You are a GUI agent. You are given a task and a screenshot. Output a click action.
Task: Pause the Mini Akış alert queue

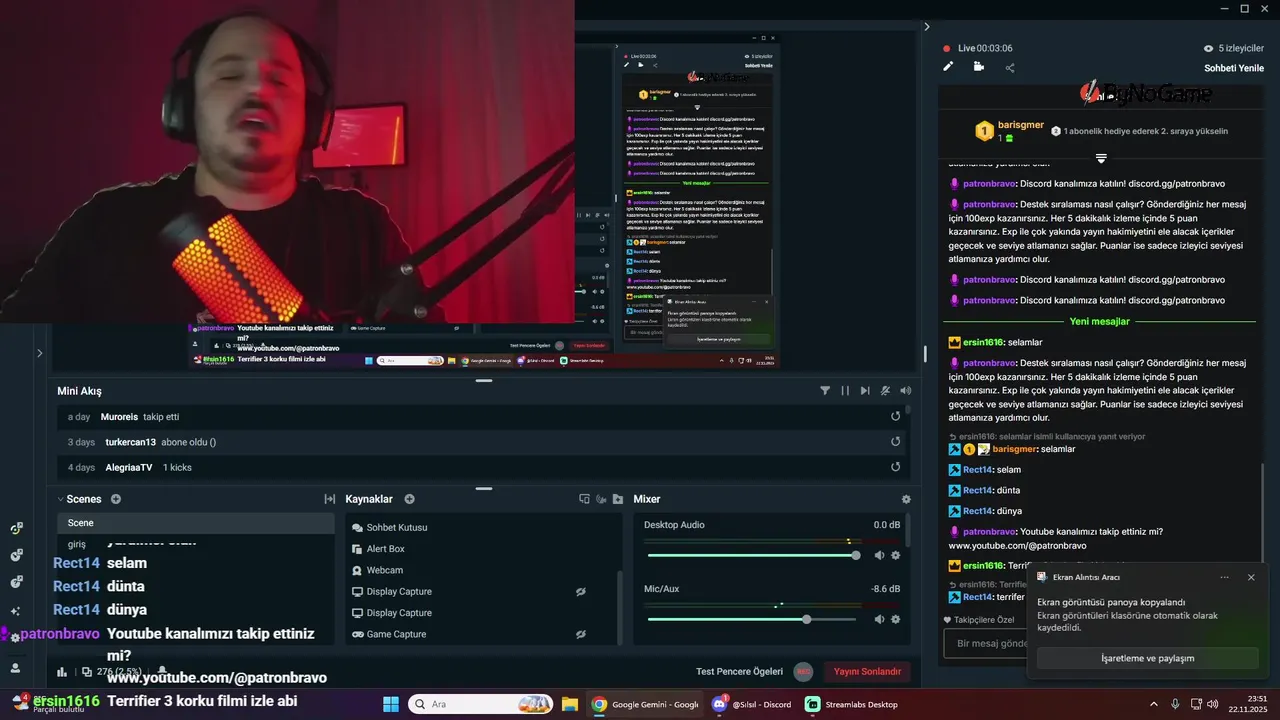(x=845, y=391)
